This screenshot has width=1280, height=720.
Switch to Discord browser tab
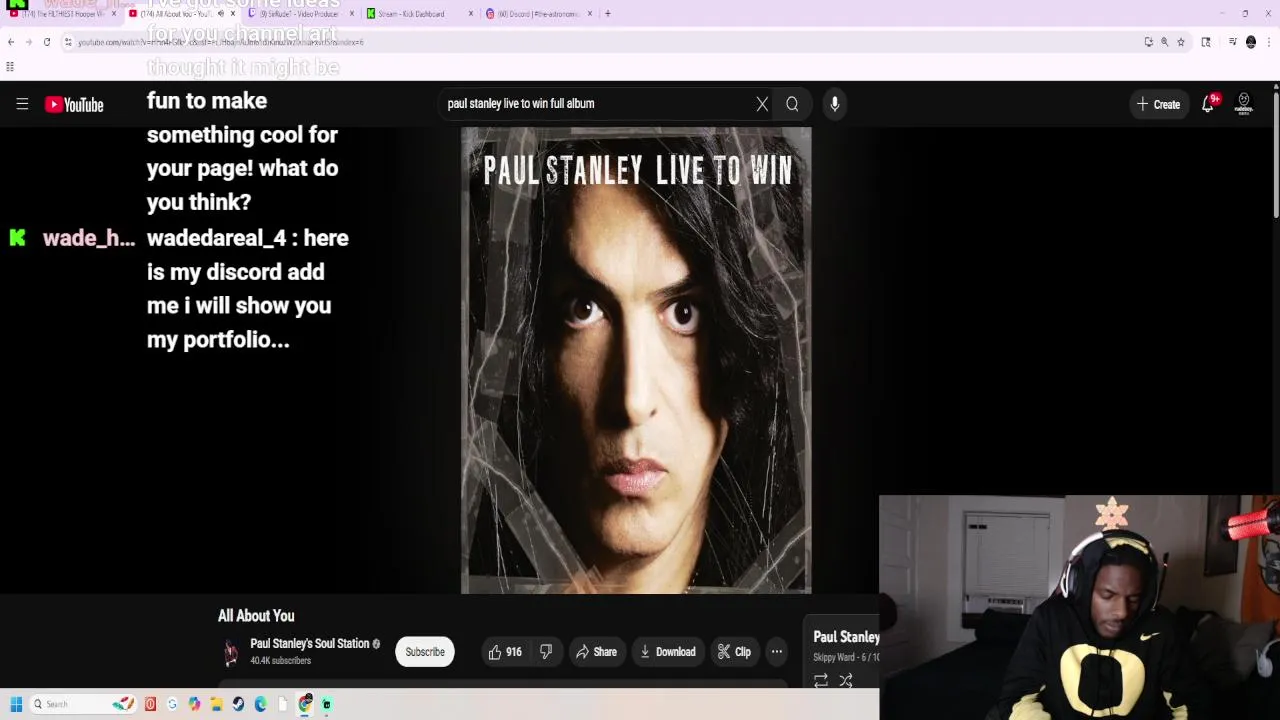(538, 14)
